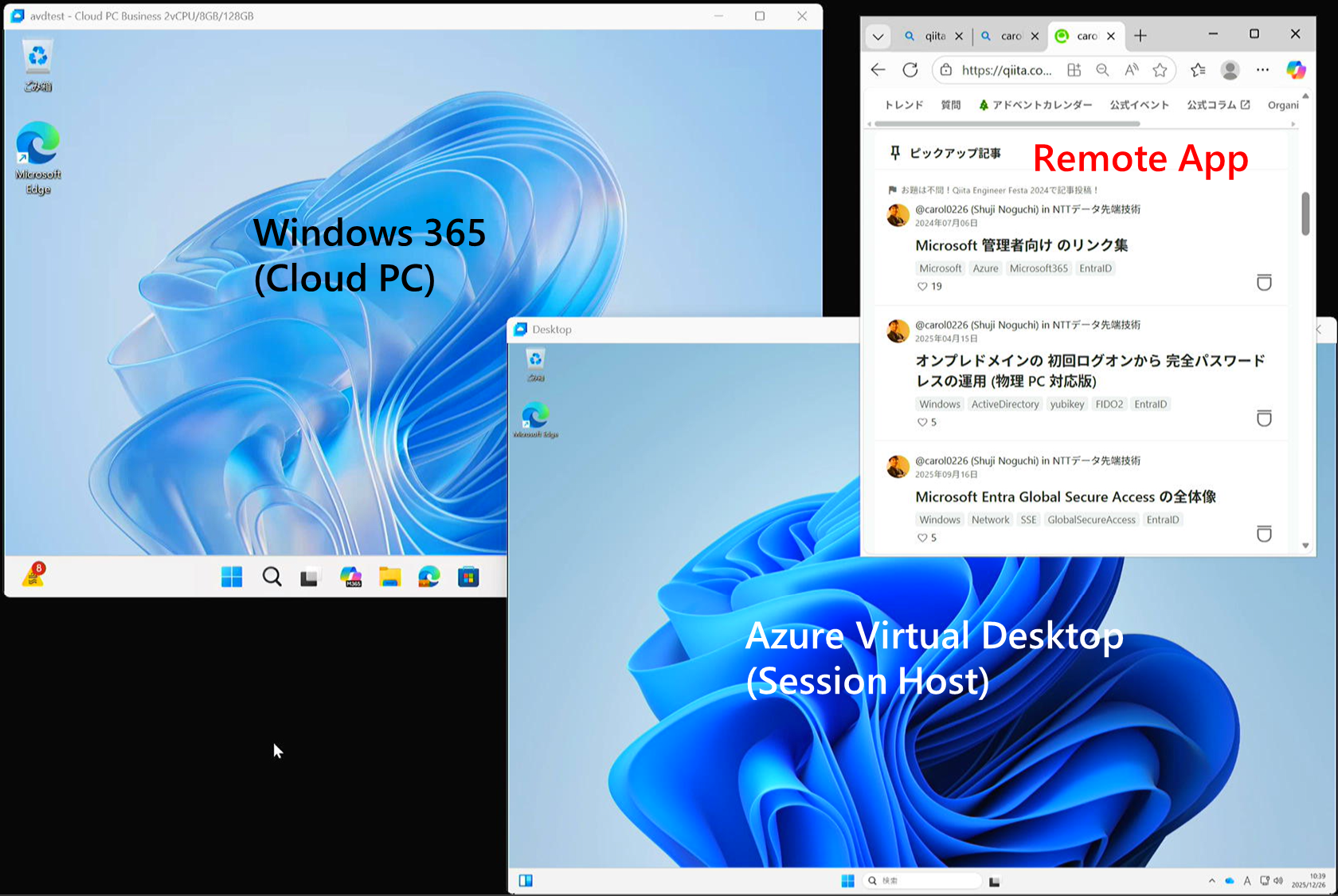Open Task View in the Cloud PC taskbar
The image size is (1338, 896).
pos(310,577)
